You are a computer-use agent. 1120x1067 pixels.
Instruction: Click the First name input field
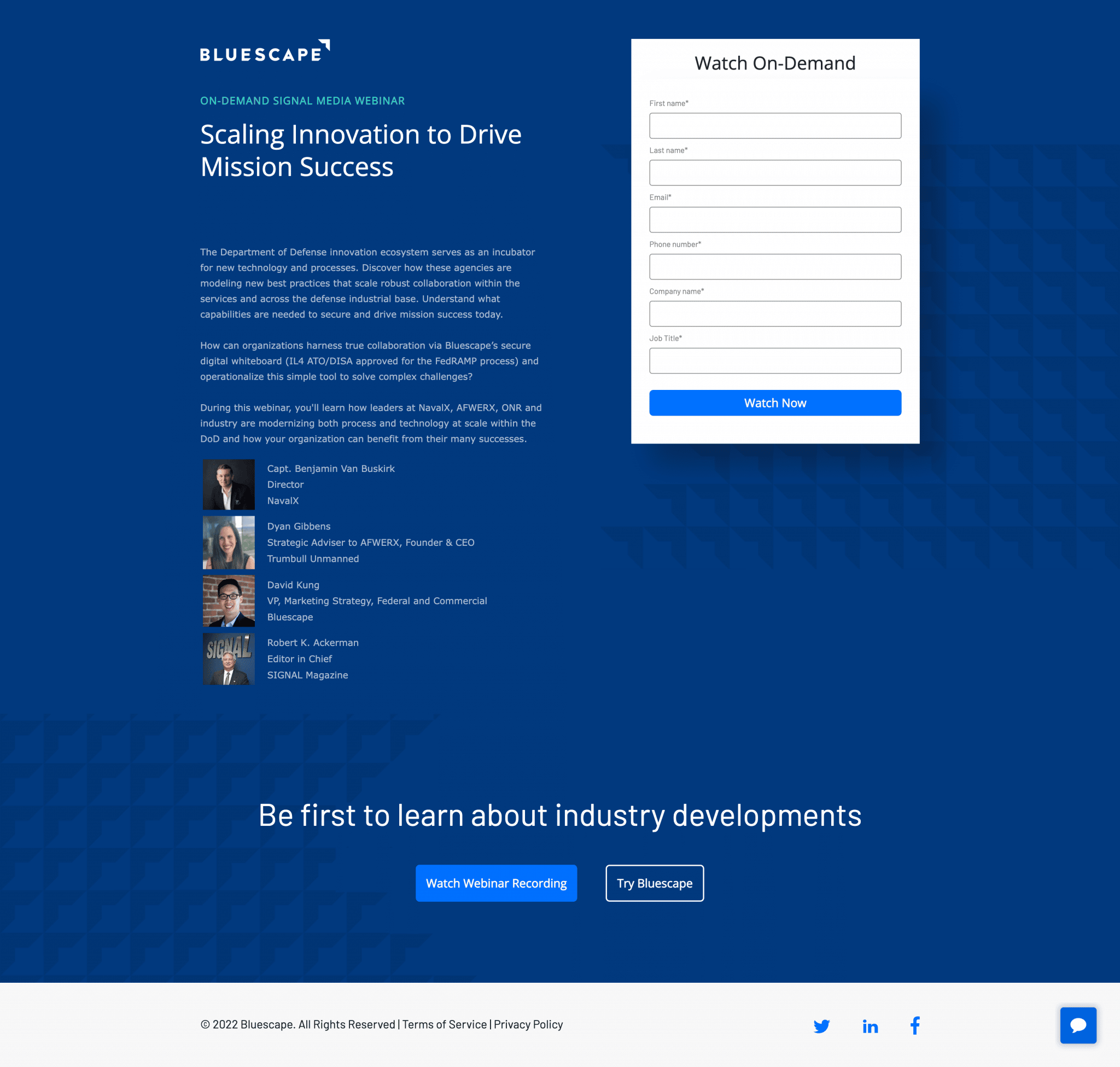click(x=775, y=125)
